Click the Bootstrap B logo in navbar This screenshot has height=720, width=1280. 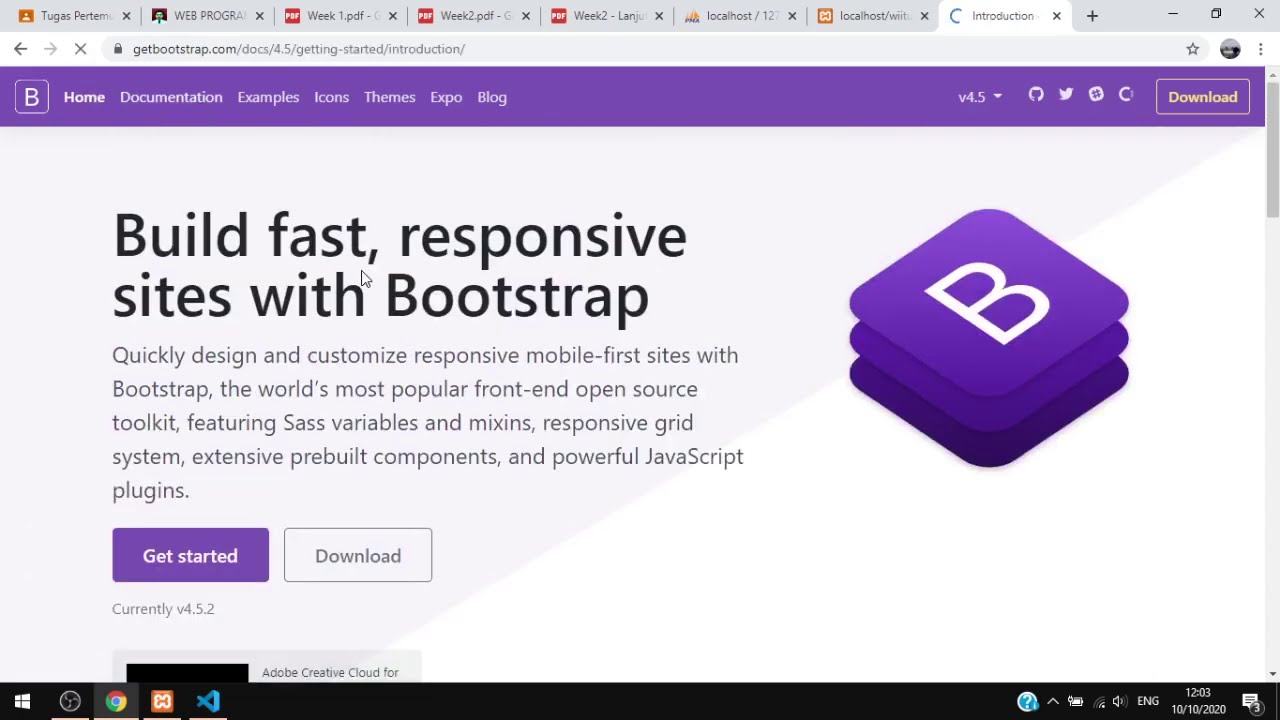pos(32,97)
